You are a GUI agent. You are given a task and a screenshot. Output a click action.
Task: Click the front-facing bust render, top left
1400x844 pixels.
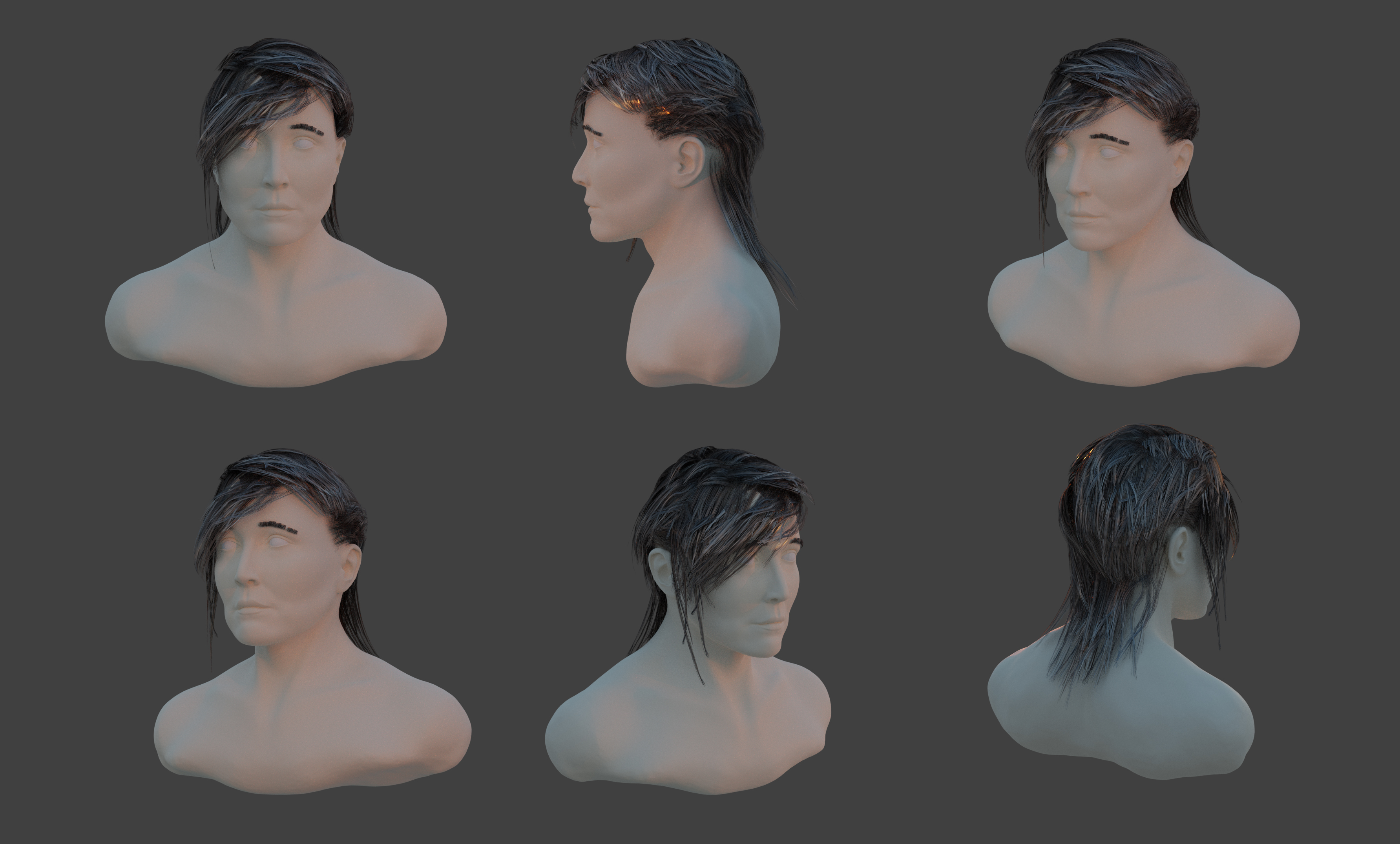276,227
